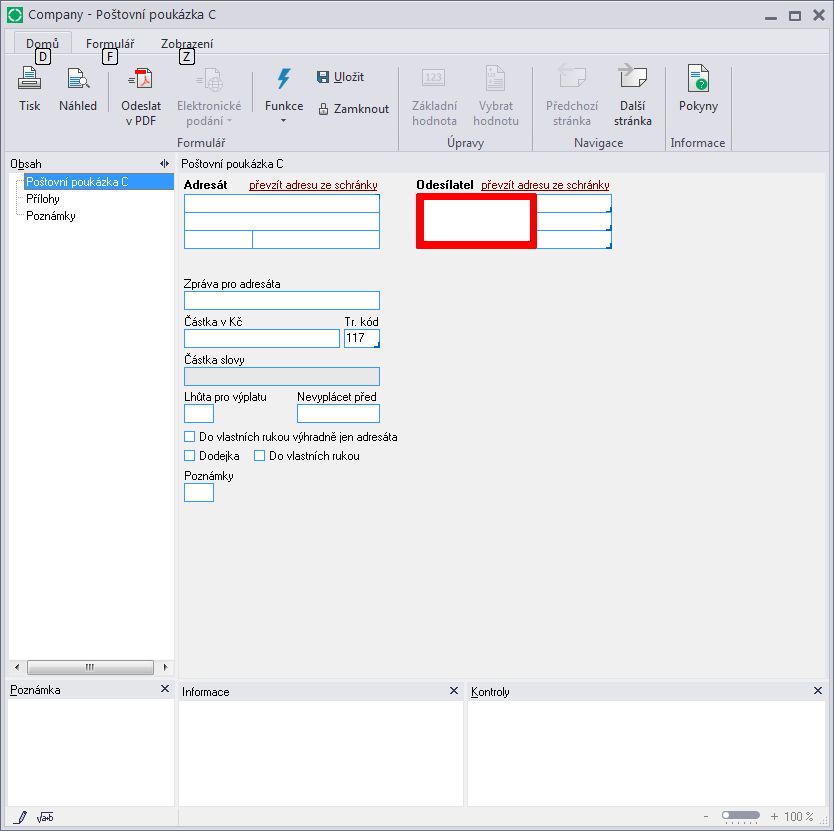Click the Obsah scrollbar right arrow
The width and height of the screenshot is (834, 831).
[x=165, y=667]
